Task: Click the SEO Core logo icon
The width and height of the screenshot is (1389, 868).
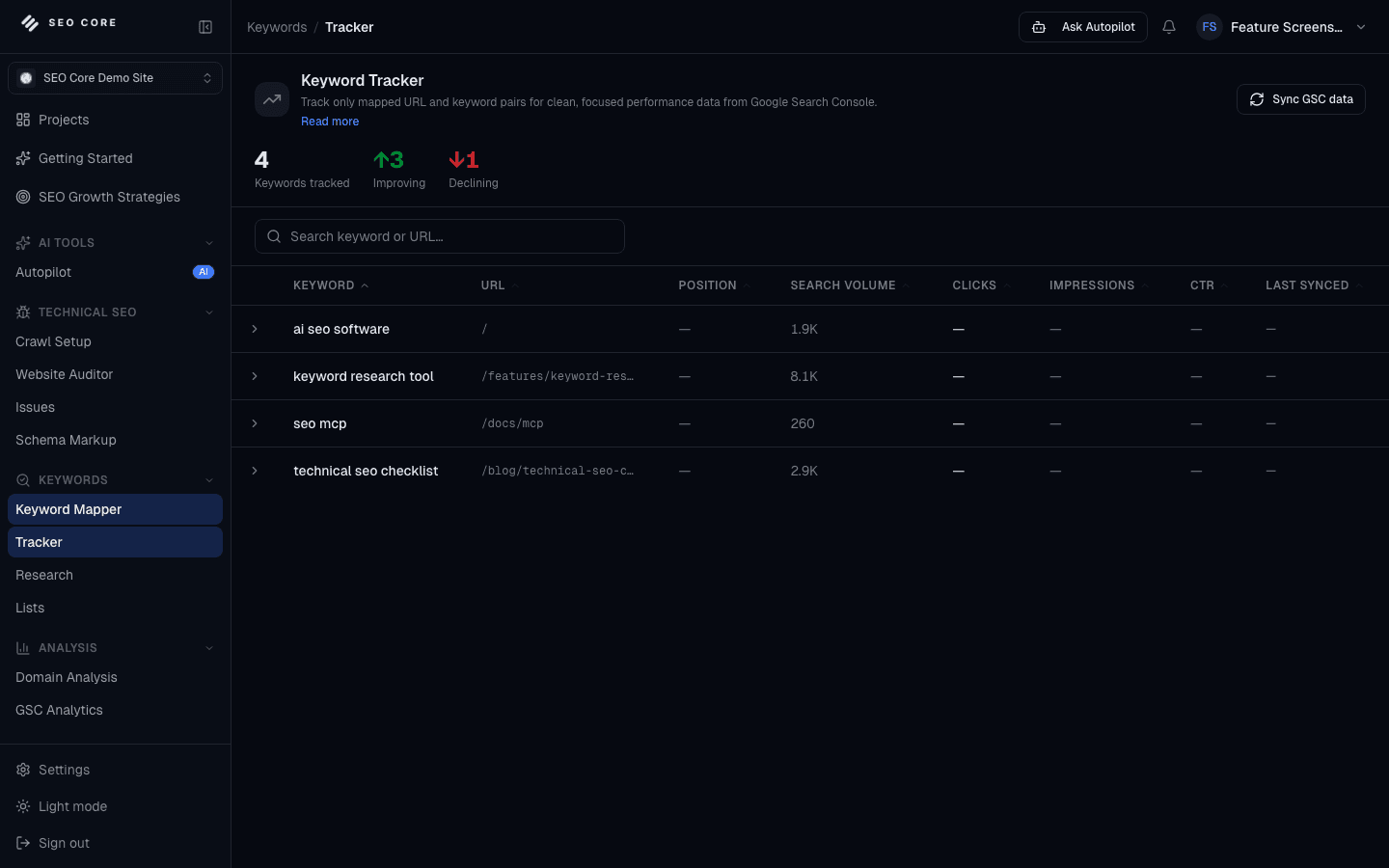Action: [30, 23]
